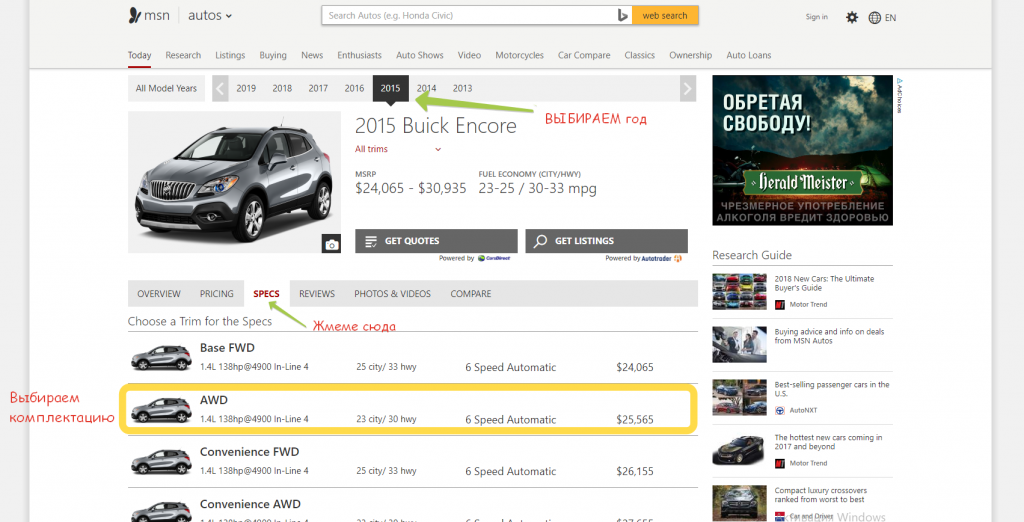Screen dimensions: 1024x522
Task: Open hottest new cars coming article
Action: [x=828, y=442]
